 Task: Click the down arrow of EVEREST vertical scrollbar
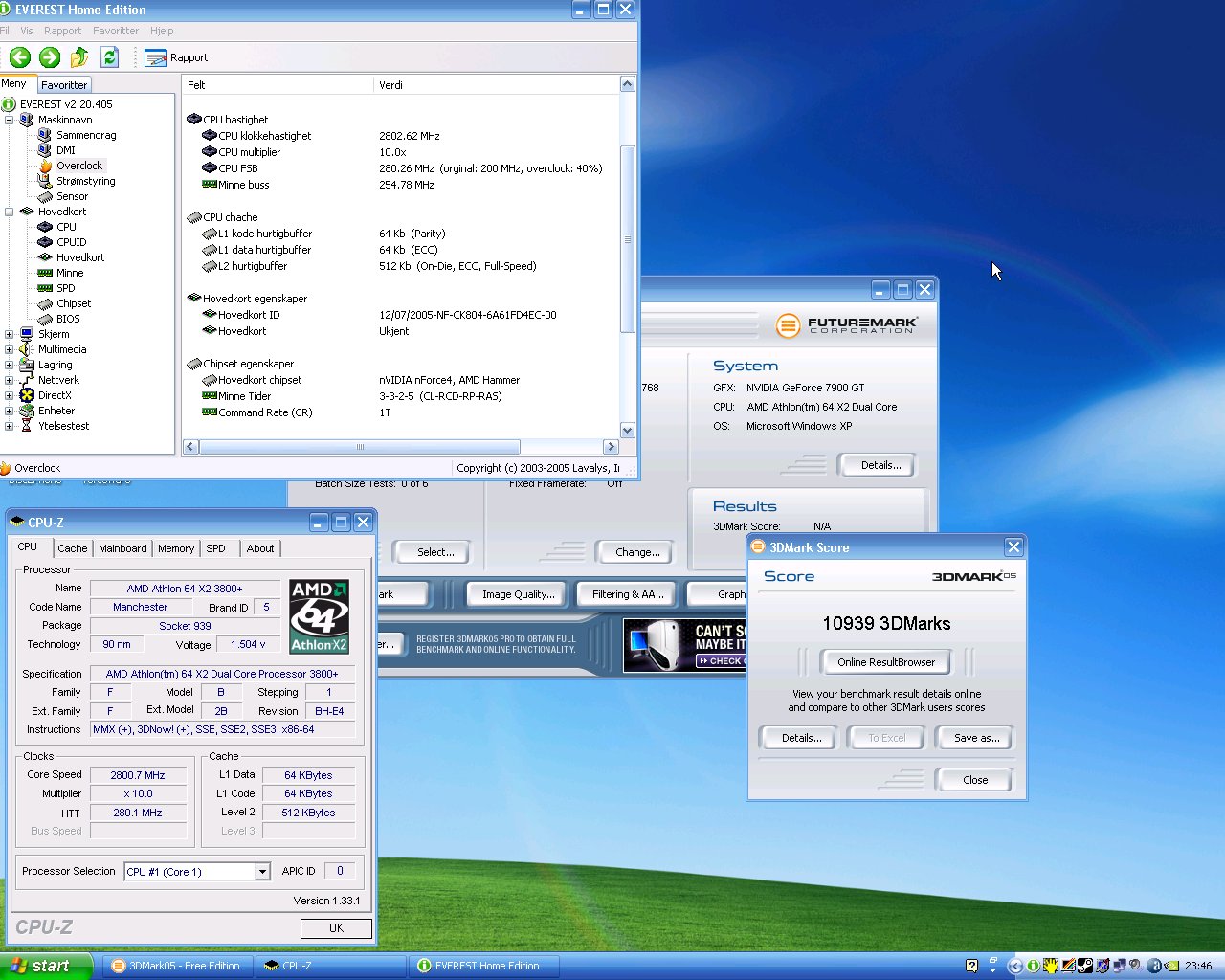coord(628,431)
